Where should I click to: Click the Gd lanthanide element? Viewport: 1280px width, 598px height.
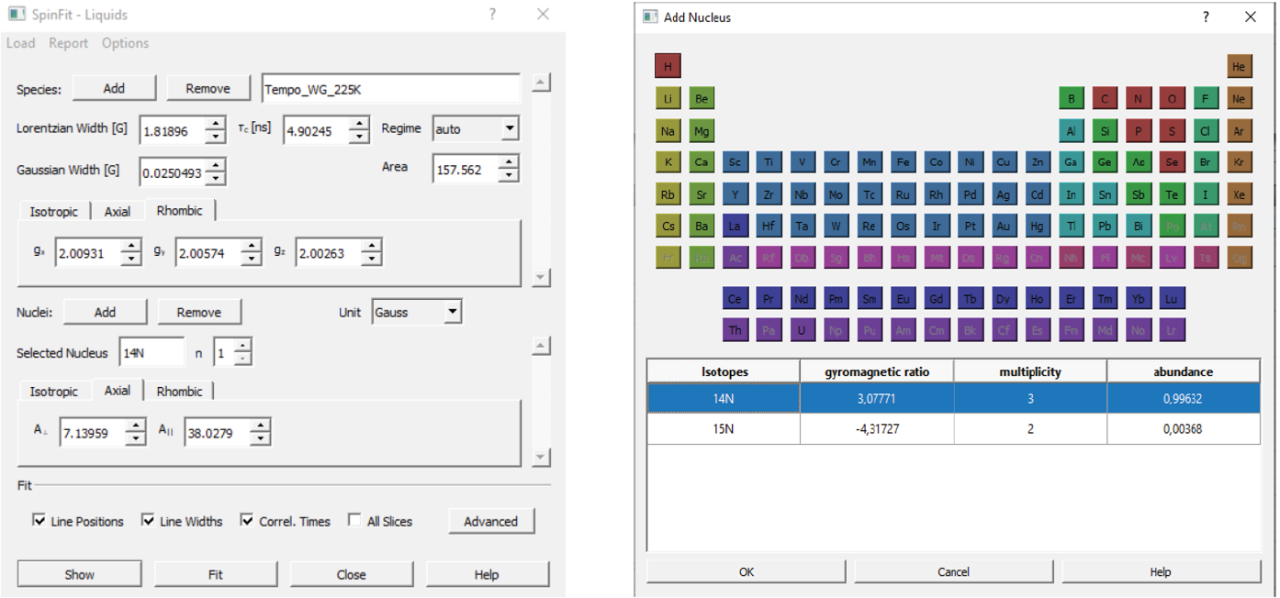936,299
